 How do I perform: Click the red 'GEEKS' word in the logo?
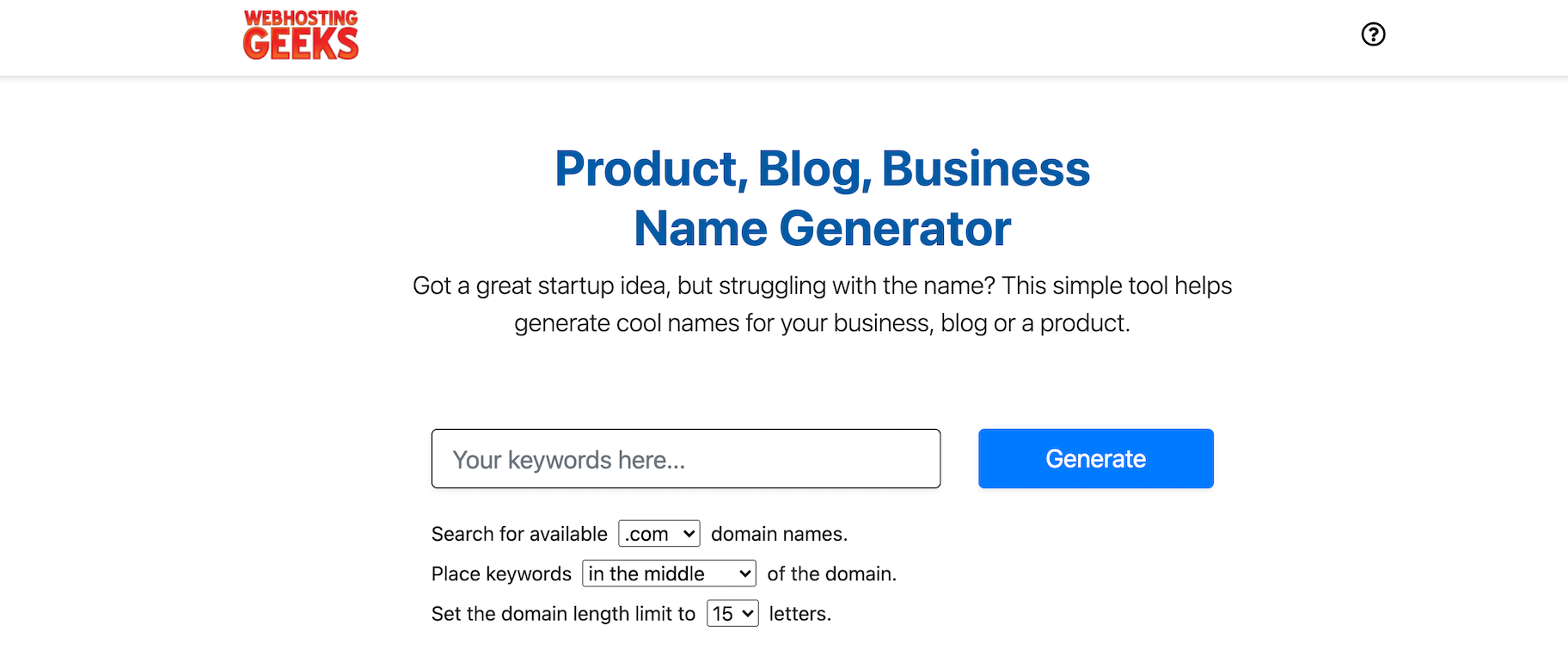coord(301,45)
